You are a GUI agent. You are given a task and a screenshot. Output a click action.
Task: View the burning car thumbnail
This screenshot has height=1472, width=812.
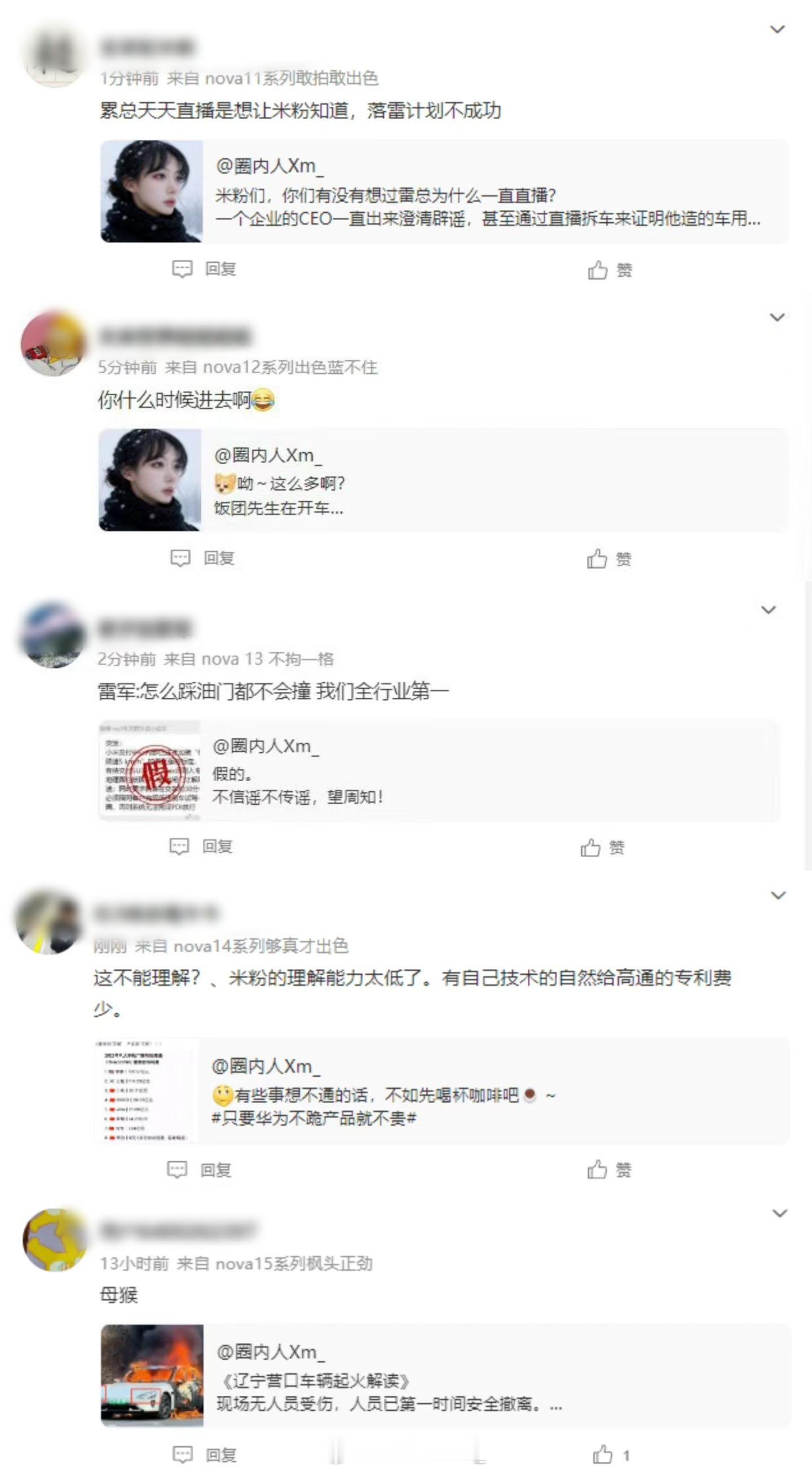tap(152, 1376)
